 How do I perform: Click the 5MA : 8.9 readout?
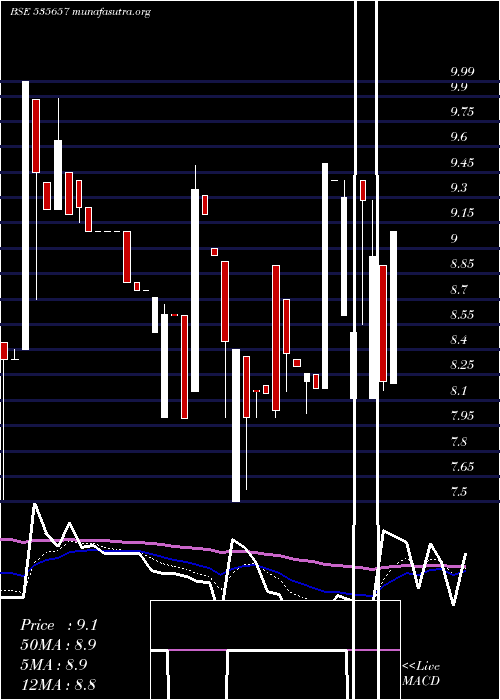pos(56,665)
